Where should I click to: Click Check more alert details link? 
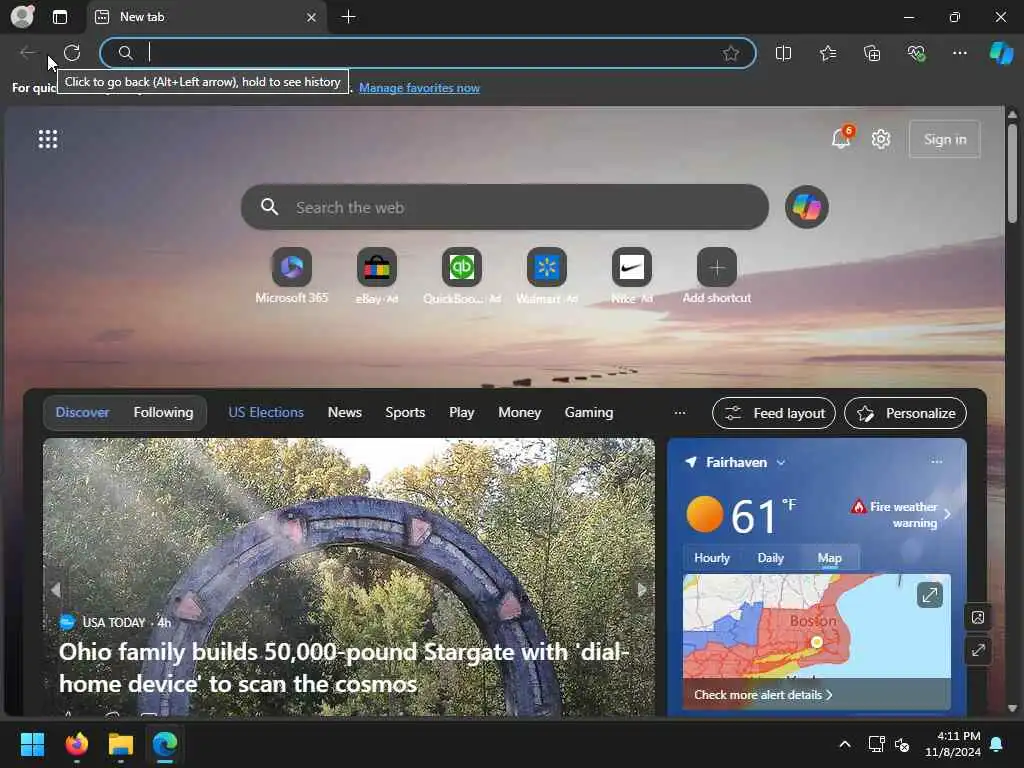click(763, 695)
